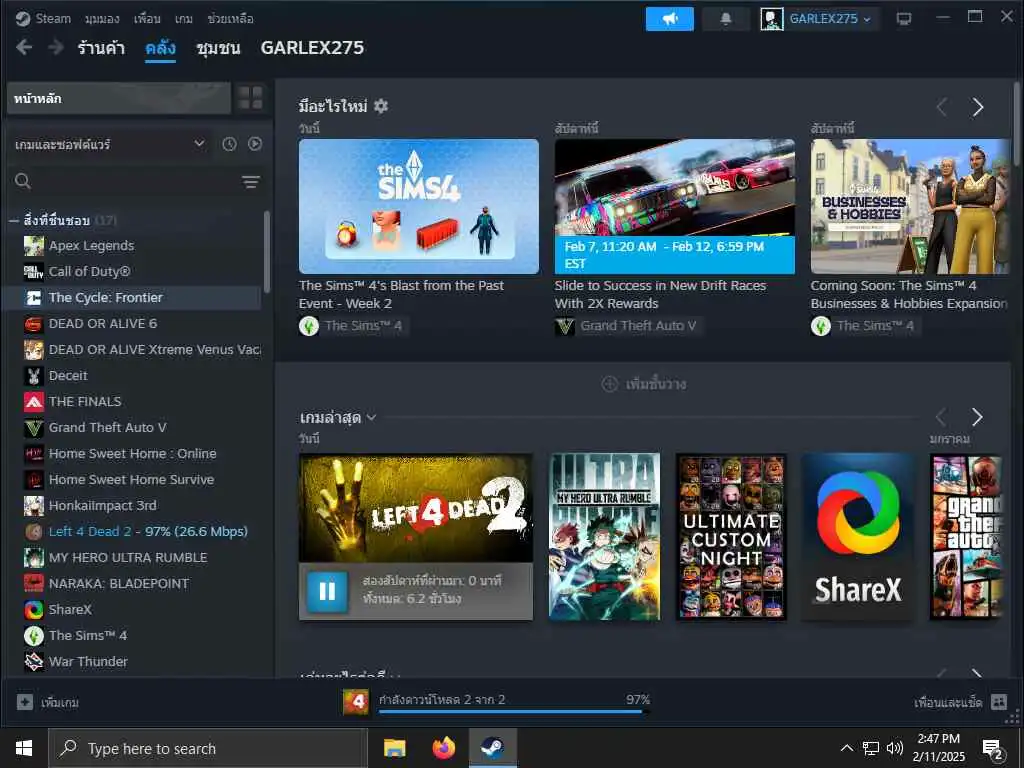The image size is (1024, 768).
Task: Click the Steam announcements megaphone icon
Action: point(669,19)
